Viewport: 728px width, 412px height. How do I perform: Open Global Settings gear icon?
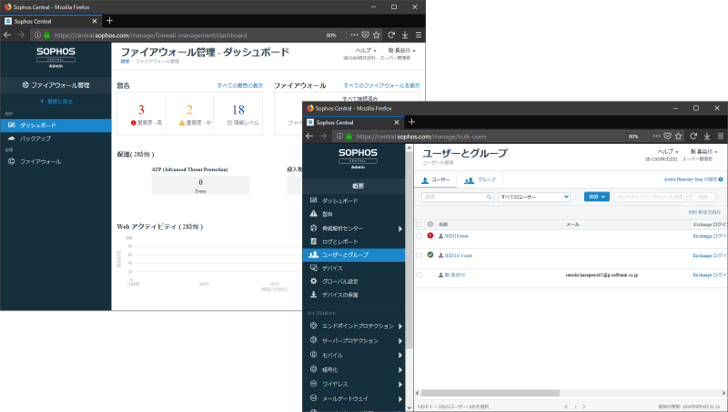314,281
